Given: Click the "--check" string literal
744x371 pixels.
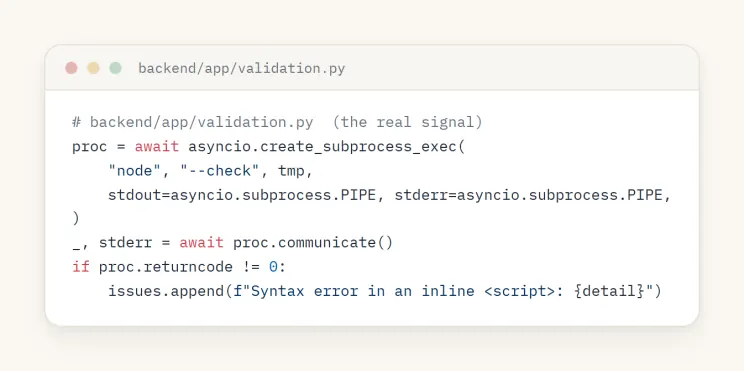Looking at the screenshot, I should (220, 171).
